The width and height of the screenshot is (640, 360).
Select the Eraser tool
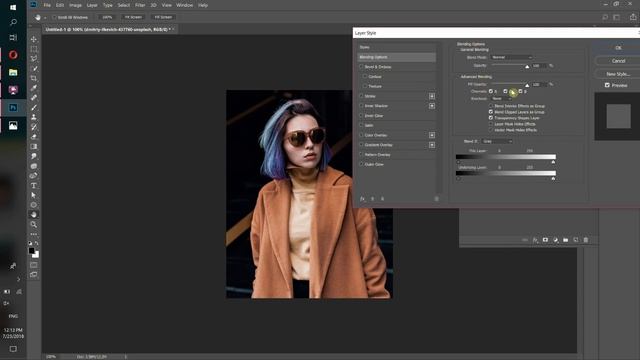pos(34,137)
